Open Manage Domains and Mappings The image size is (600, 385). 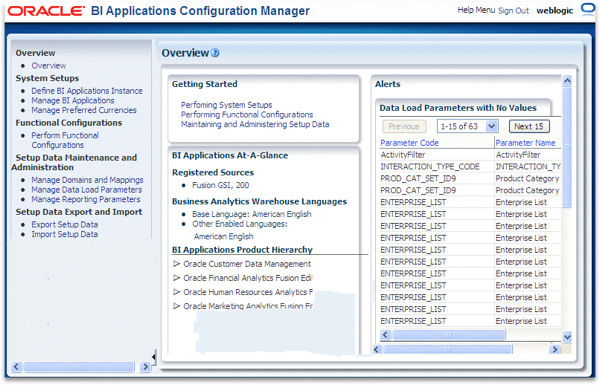[x=87, y=180]
